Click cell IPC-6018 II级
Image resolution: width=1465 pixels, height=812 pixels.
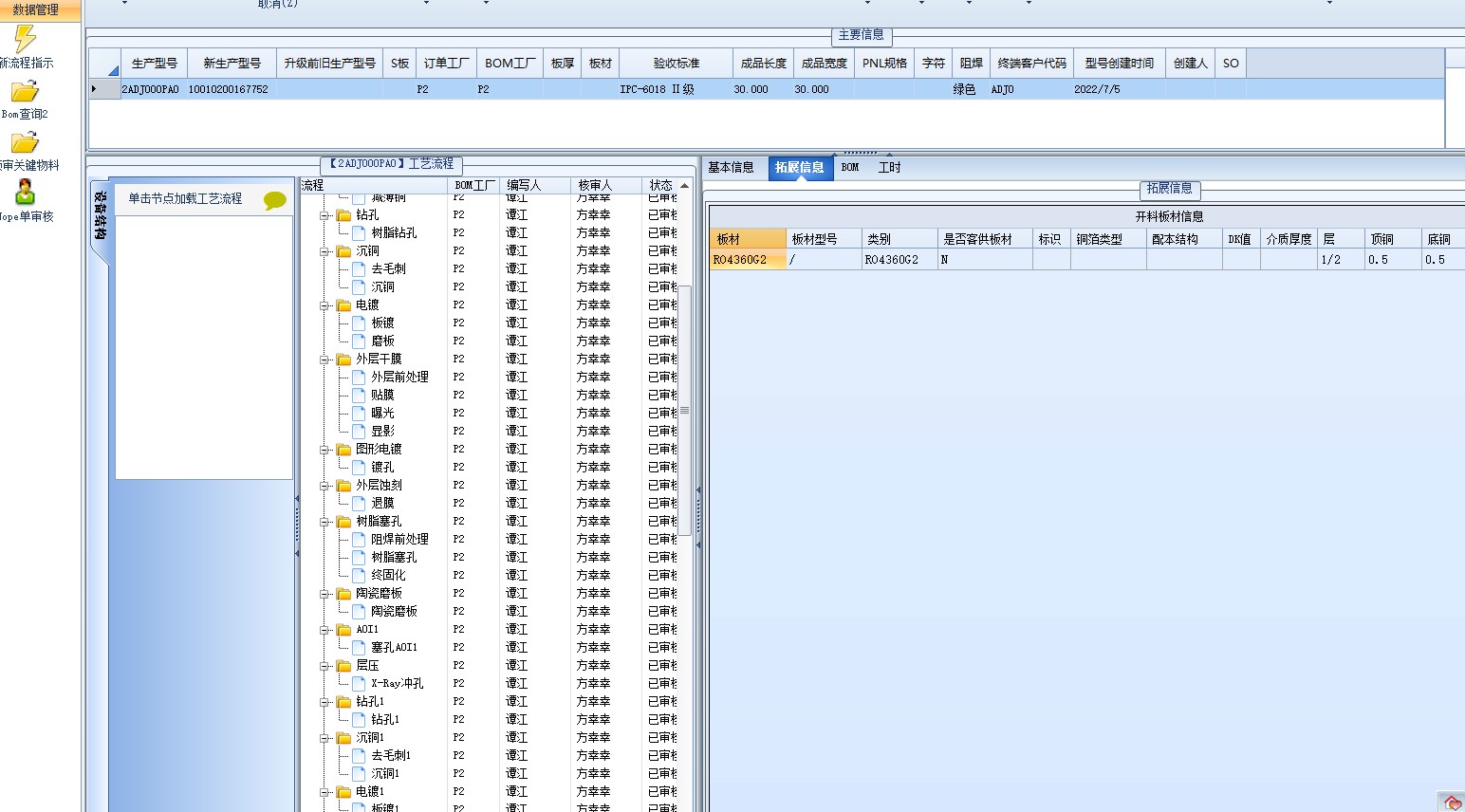[676, 89]
